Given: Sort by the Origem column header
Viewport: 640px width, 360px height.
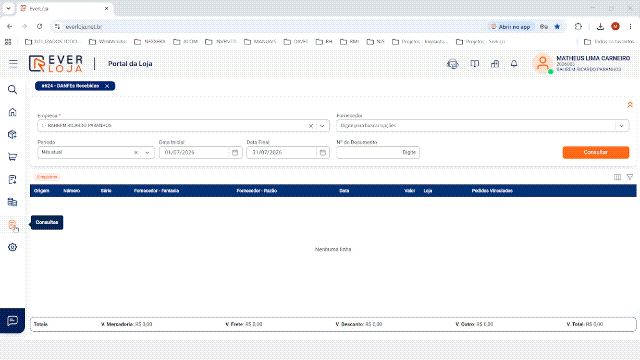Looking at the screenshot, I should click(x=42, y=191).
